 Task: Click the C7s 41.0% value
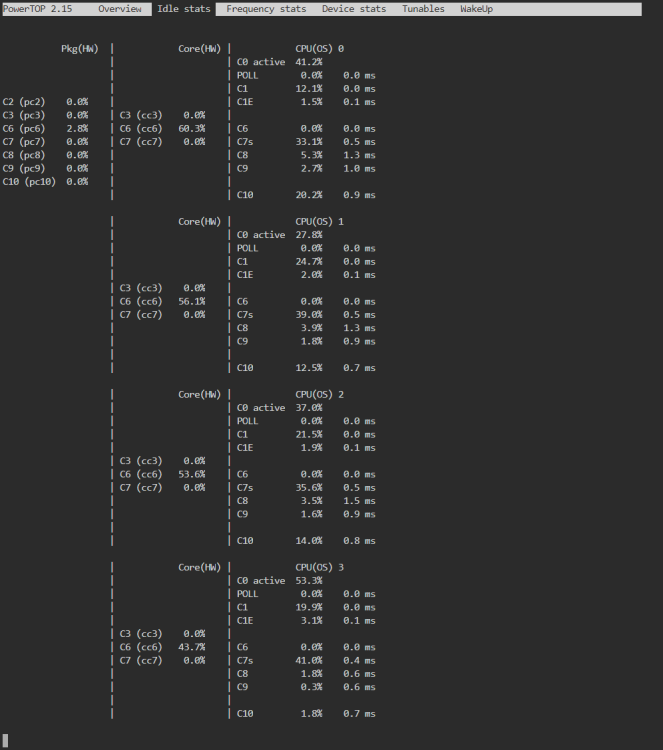pos(309,661)
